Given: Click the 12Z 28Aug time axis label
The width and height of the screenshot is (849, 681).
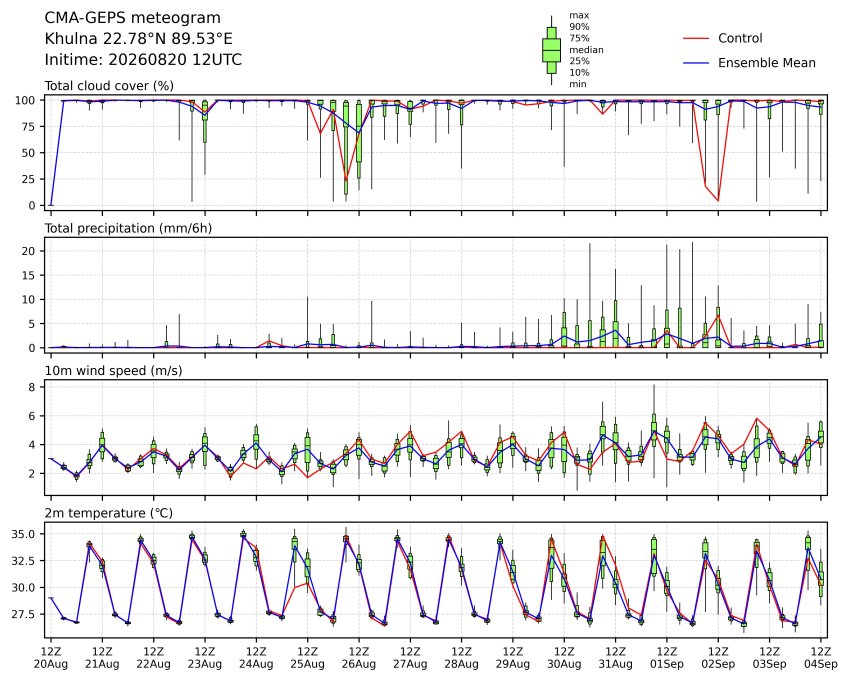Looking at the screenshot, I should tap(461, 658).
